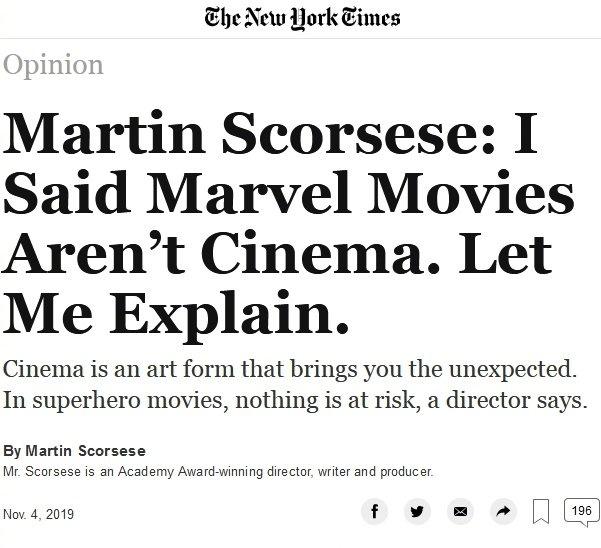This screenshot has height=548, width=601.
Task: Click the "Aren't Cinema. Let" headline line
Action: pos(278,252)
